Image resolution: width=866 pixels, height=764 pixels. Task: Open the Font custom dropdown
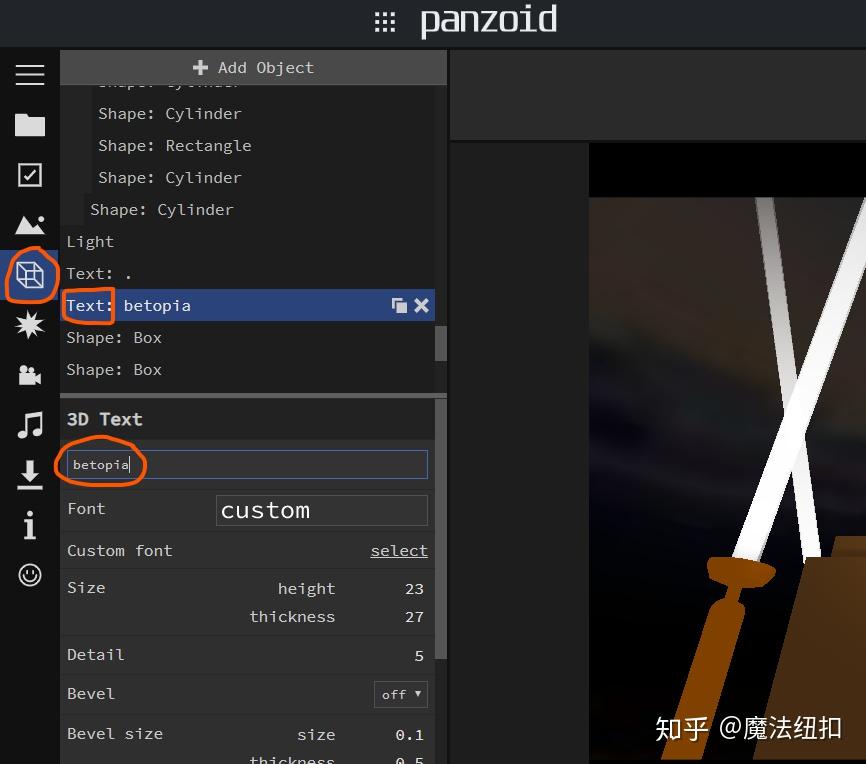click(x=321, y=510)
